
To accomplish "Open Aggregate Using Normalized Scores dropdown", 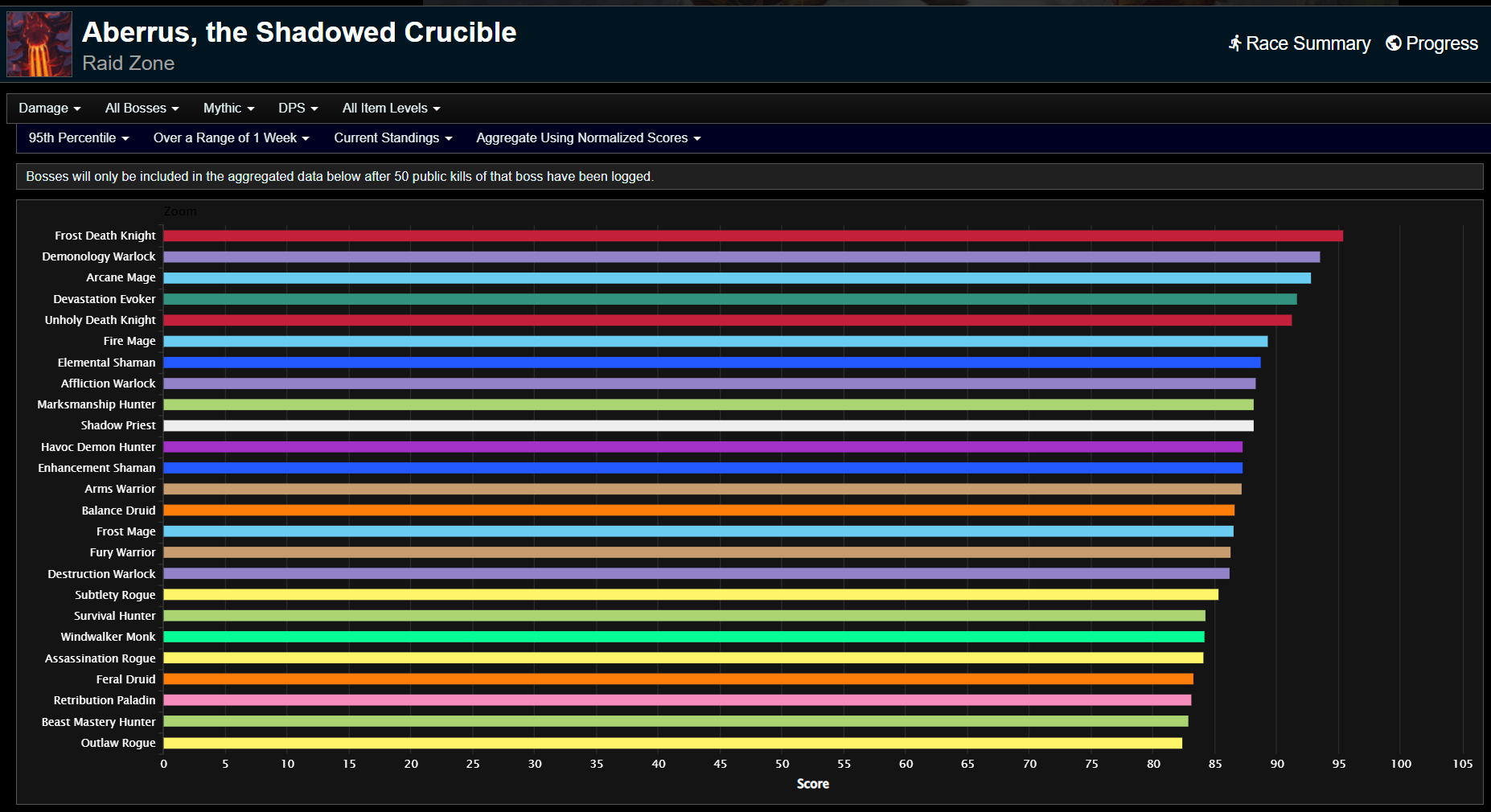I will tap(589, 138).
